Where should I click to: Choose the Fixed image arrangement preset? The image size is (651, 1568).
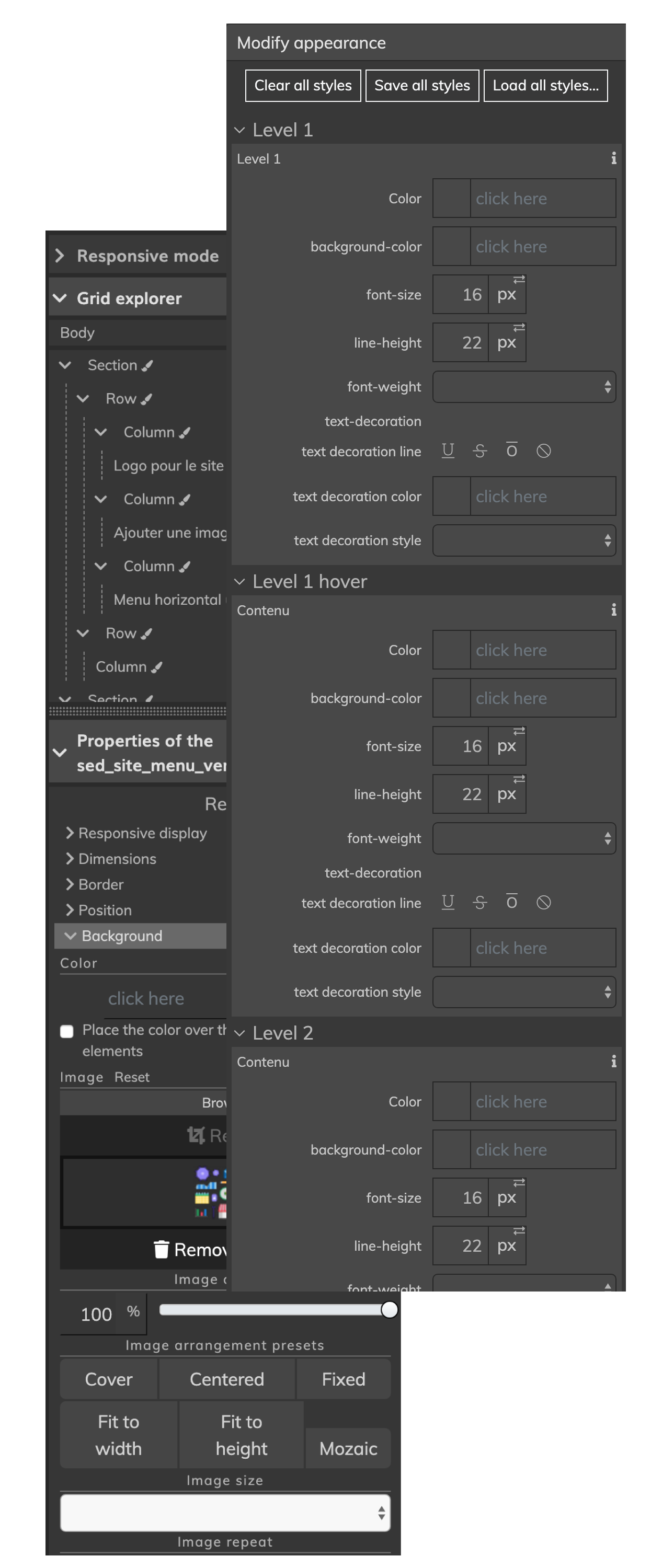(x=344, y=1379)
